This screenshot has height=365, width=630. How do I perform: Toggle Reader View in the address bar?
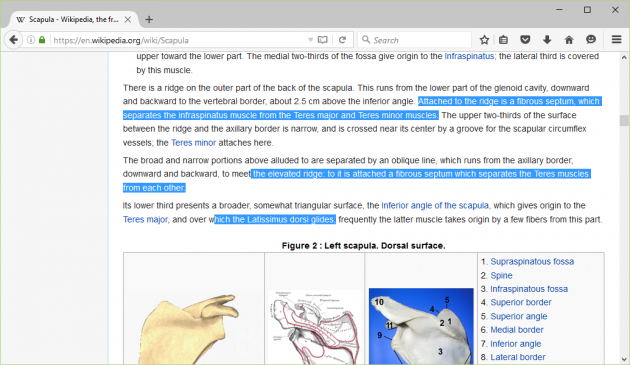pyautogui.click(x=322, y=40)
